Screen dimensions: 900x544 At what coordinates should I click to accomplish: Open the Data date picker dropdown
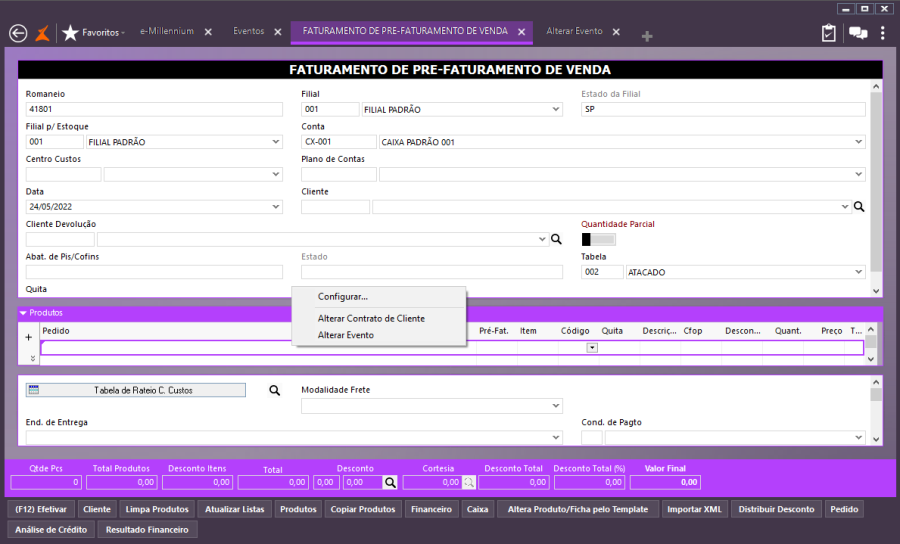click(276, 207)
